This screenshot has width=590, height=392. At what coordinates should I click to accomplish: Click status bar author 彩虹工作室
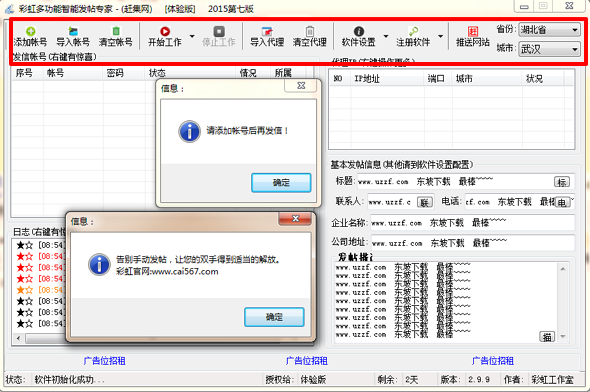click(553, 380)
